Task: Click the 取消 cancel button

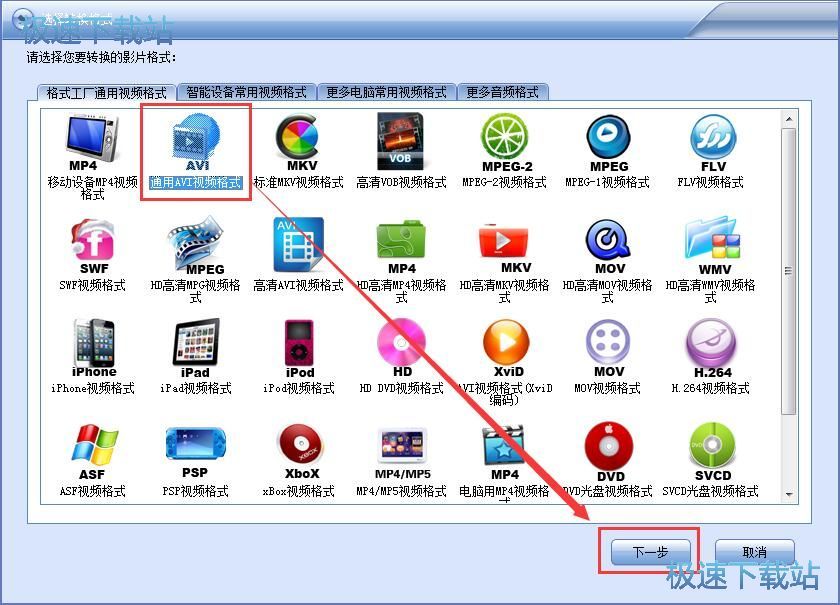Action: 754,551
